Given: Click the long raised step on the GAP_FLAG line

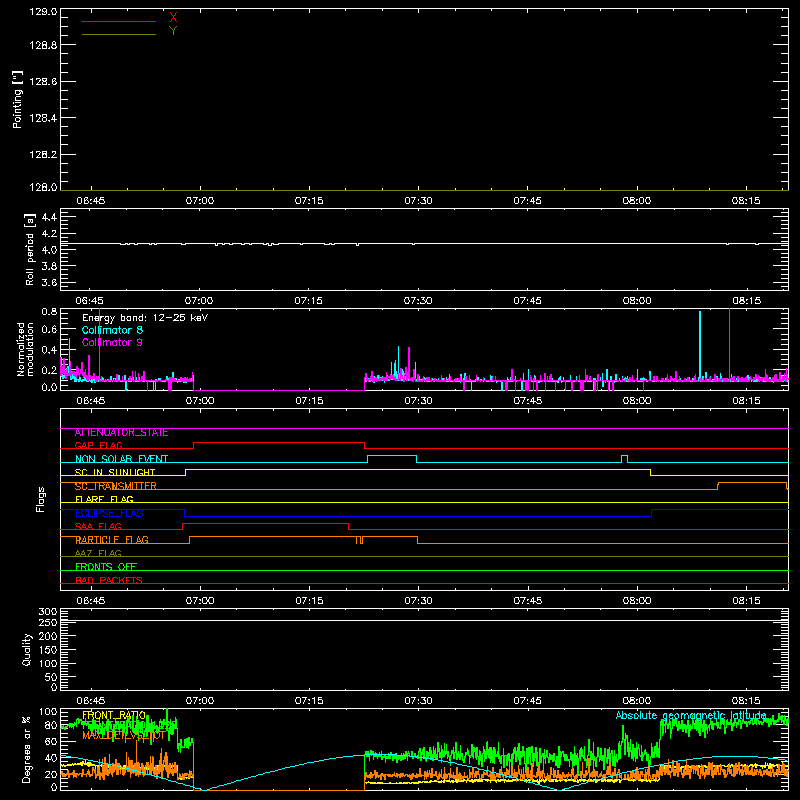Looking at the screenshot, I should point(279,443).
